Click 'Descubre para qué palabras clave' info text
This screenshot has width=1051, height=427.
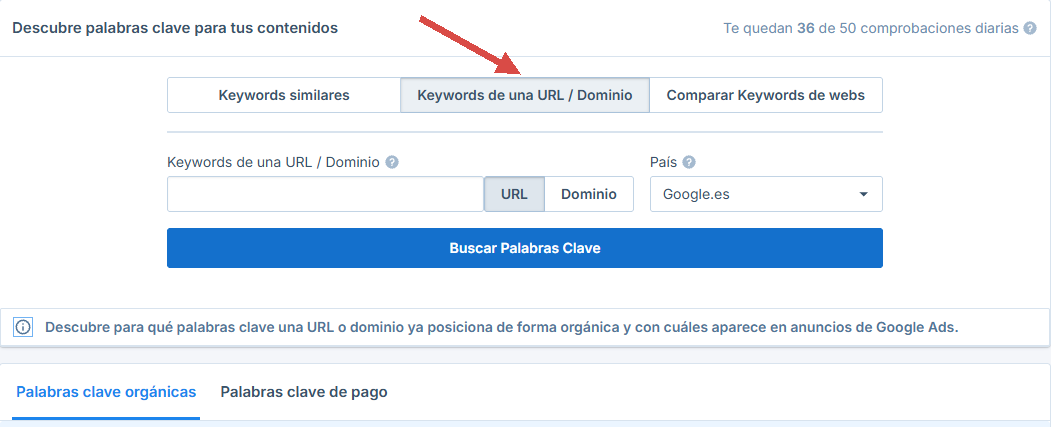click(502, 328)
